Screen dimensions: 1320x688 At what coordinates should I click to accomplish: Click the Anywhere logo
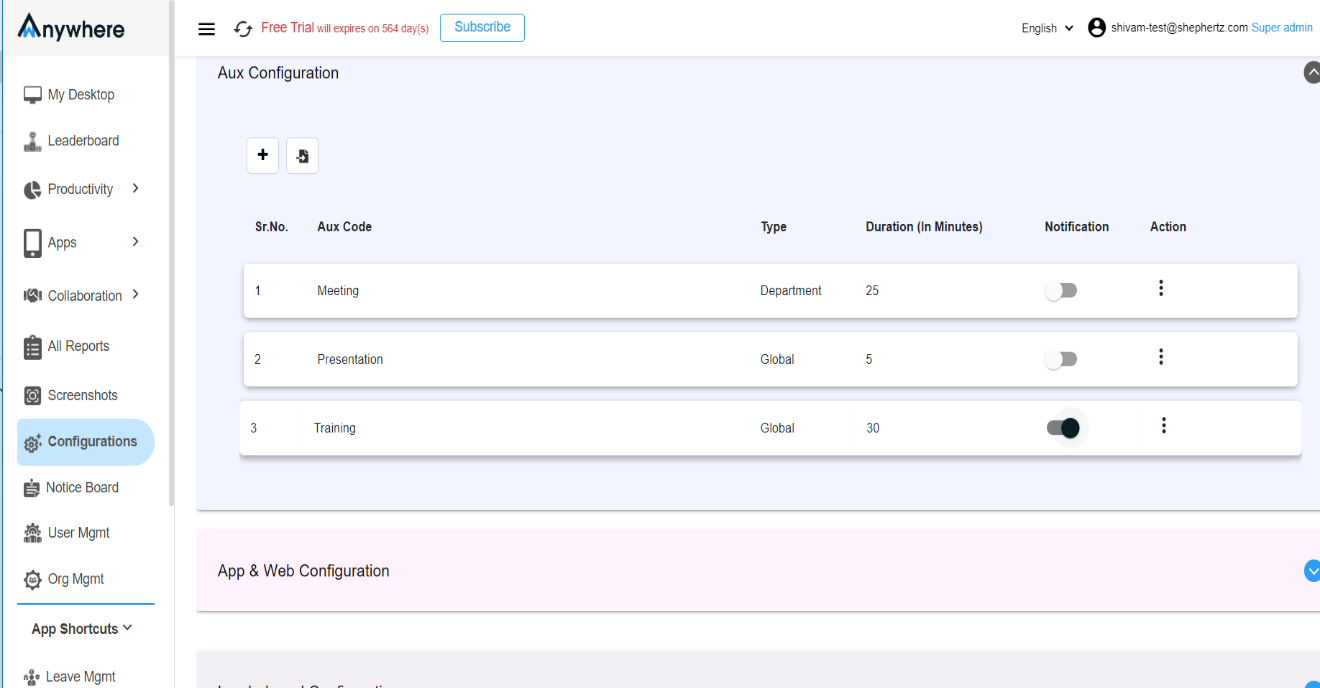point(71,28)
